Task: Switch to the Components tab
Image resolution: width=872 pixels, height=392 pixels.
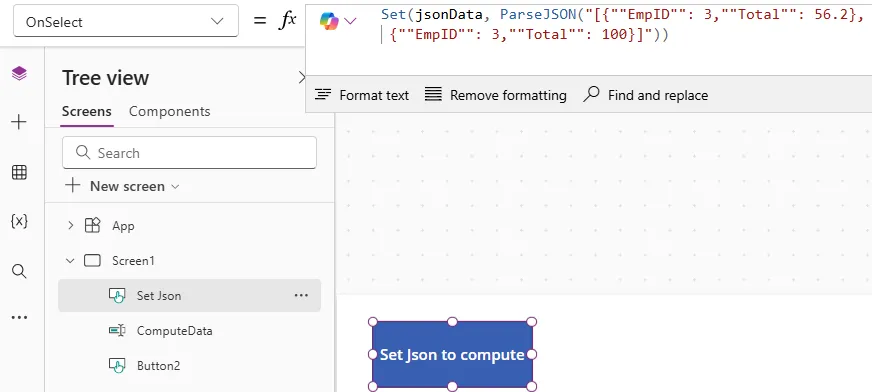Action: (x=170, y=111)
